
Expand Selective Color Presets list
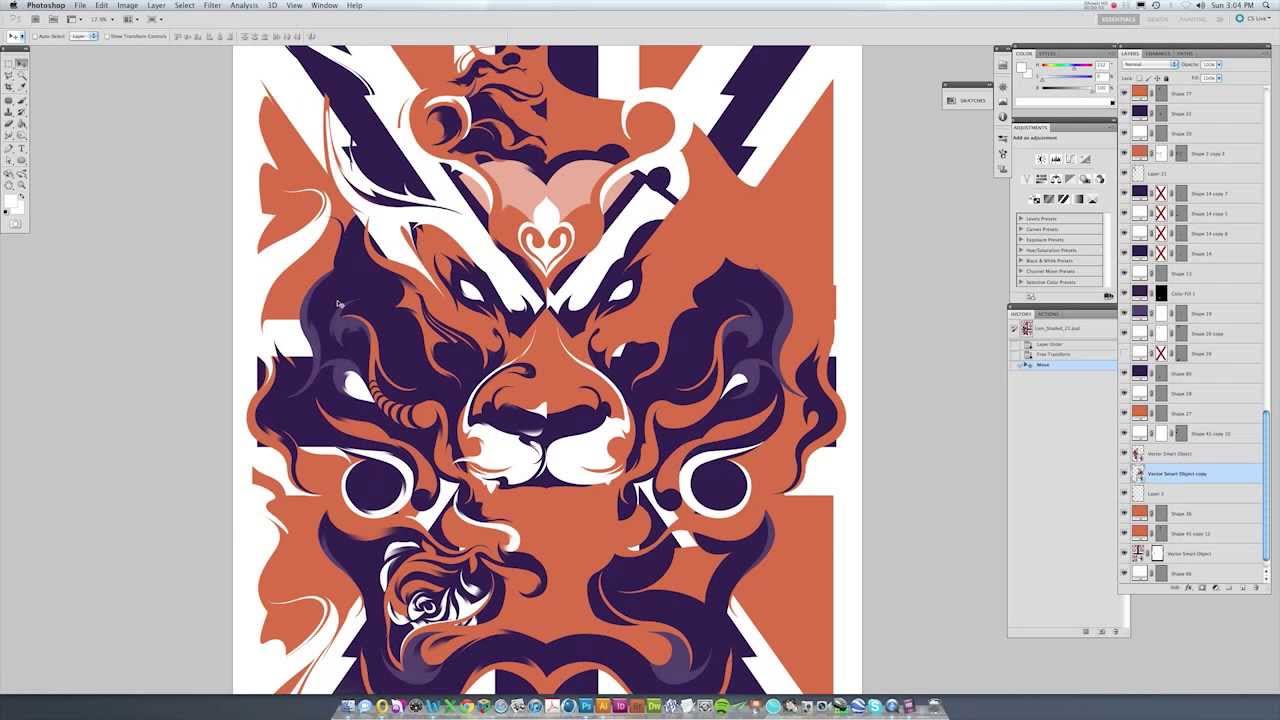coord(1020,282)
